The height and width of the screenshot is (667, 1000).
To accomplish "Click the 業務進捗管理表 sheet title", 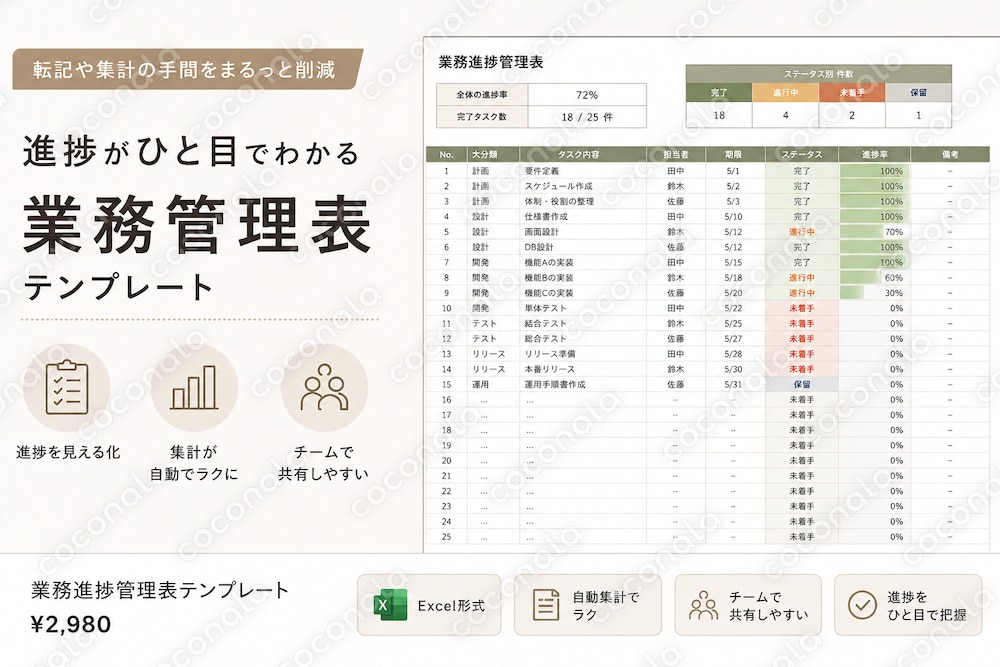I will click(491, 62).
